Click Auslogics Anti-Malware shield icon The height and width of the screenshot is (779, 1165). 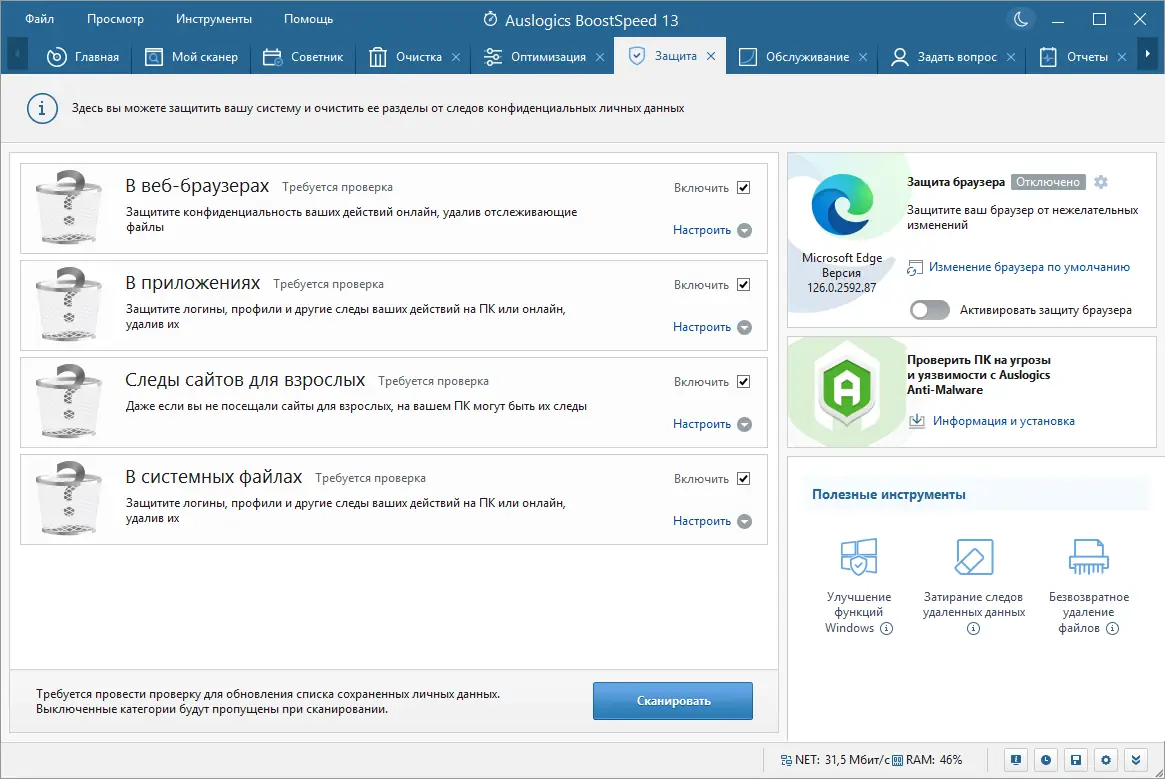tap(847, 388)
